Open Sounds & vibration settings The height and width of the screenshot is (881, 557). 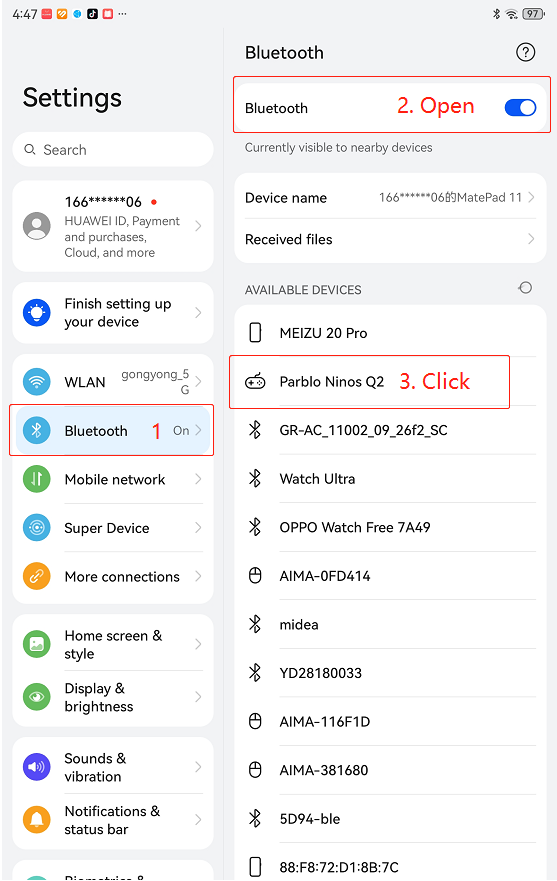point(113,767)
